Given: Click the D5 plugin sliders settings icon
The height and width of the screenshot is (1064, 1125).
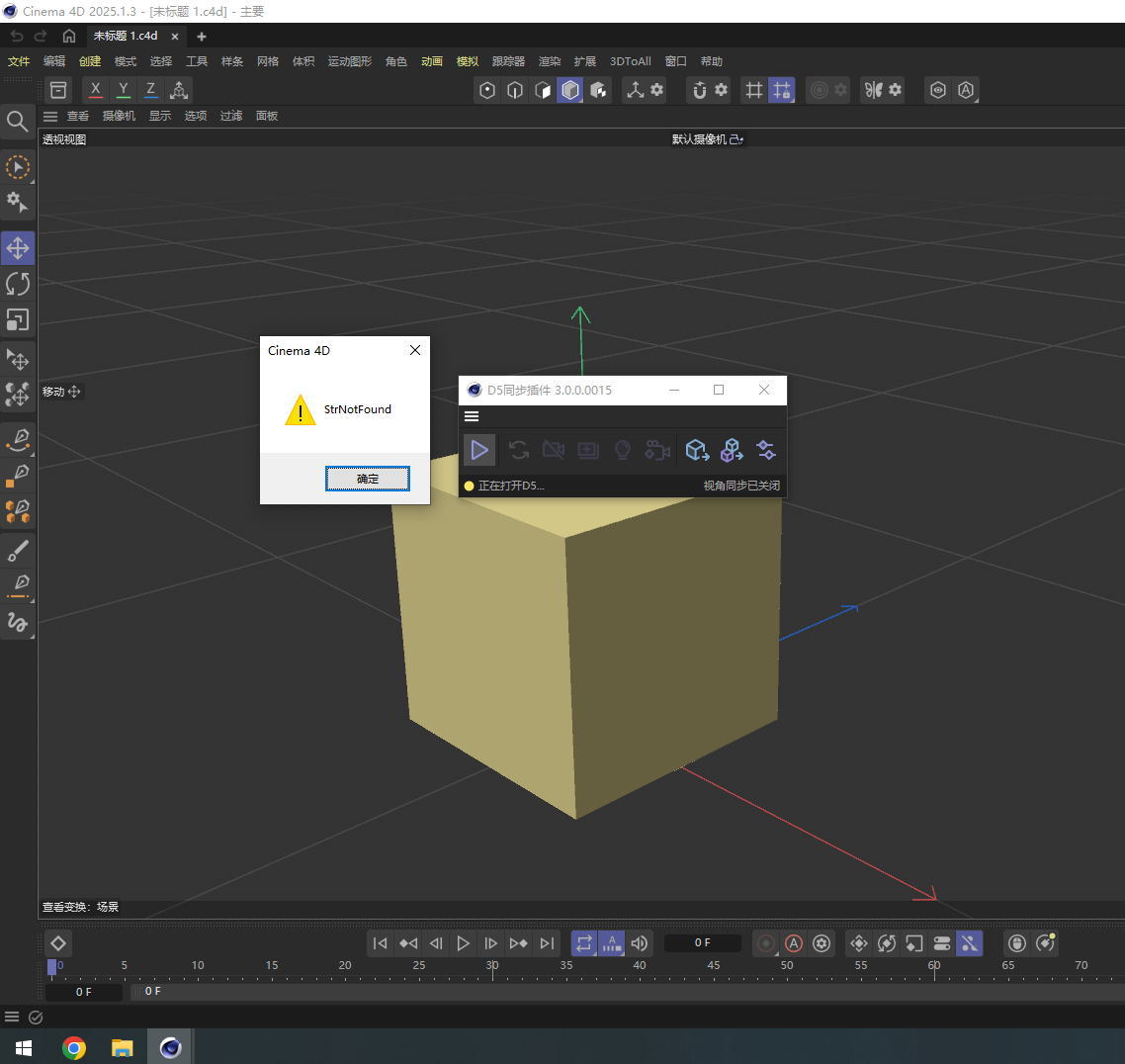Looking at the screenshot, I should click(x=765, y=451).
